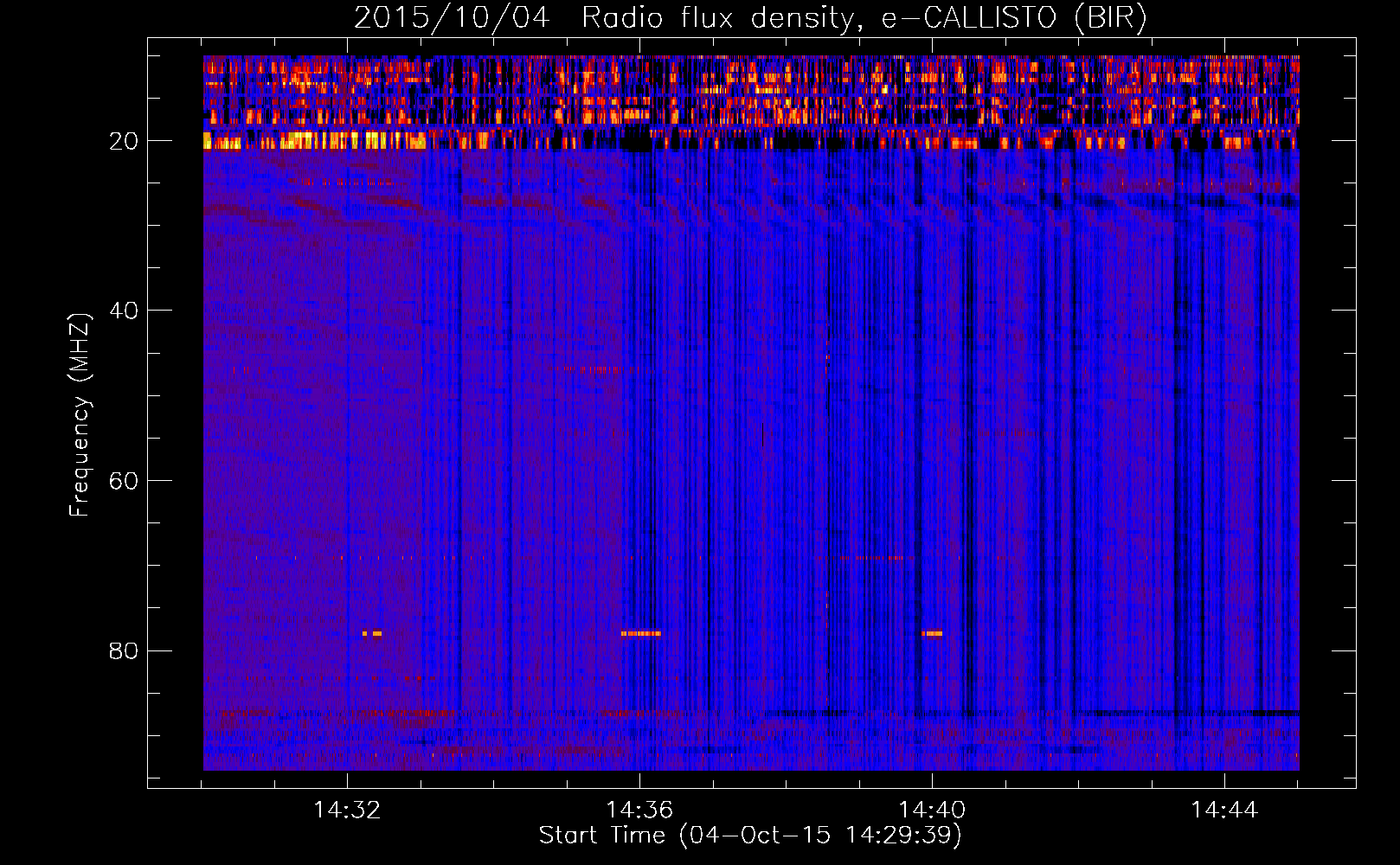Click the "Frequency (MHZ)" y-axis label

tap(80, 414)
